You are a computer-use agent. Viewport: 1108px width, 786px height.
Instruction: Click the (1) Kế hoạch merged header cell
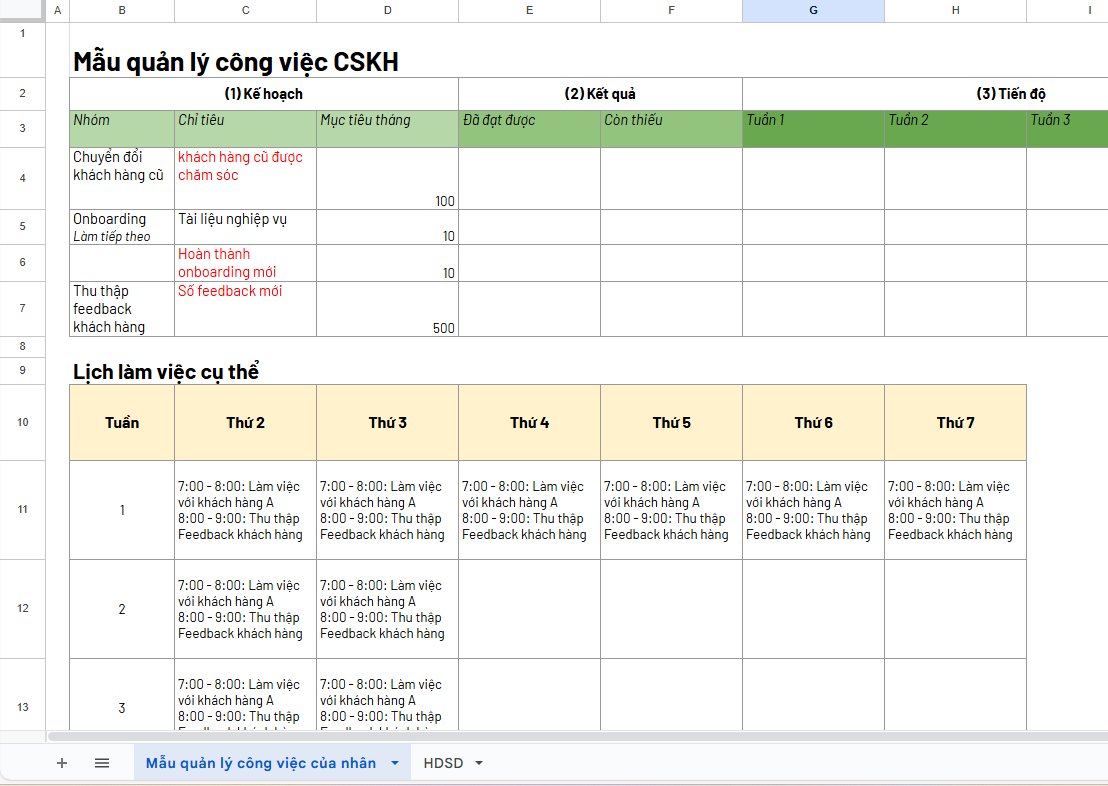[263, 94]
